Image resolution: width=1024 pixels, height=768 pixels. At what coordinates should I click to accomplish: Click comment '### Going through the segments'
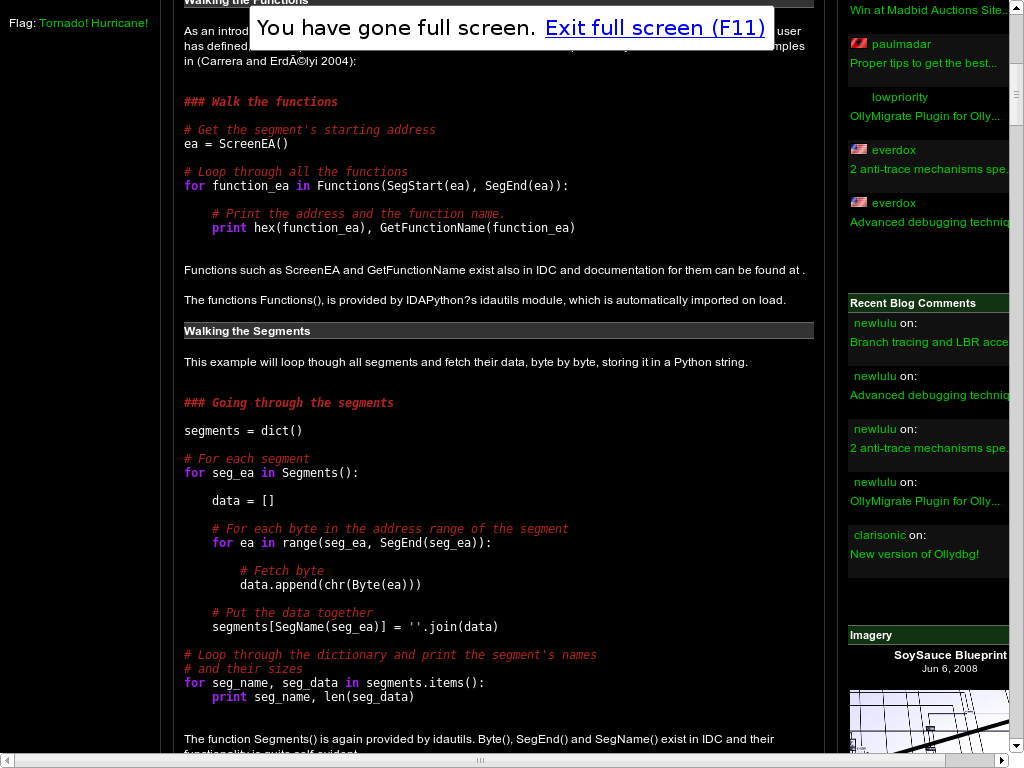point(289,402)
